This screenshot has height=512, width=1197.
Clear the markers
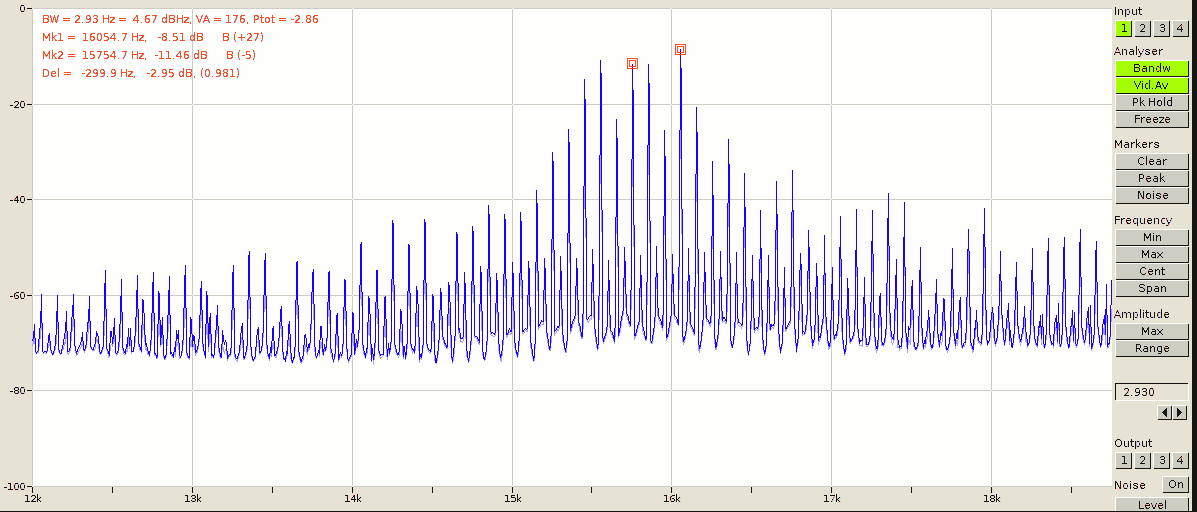click(1151, 161)
